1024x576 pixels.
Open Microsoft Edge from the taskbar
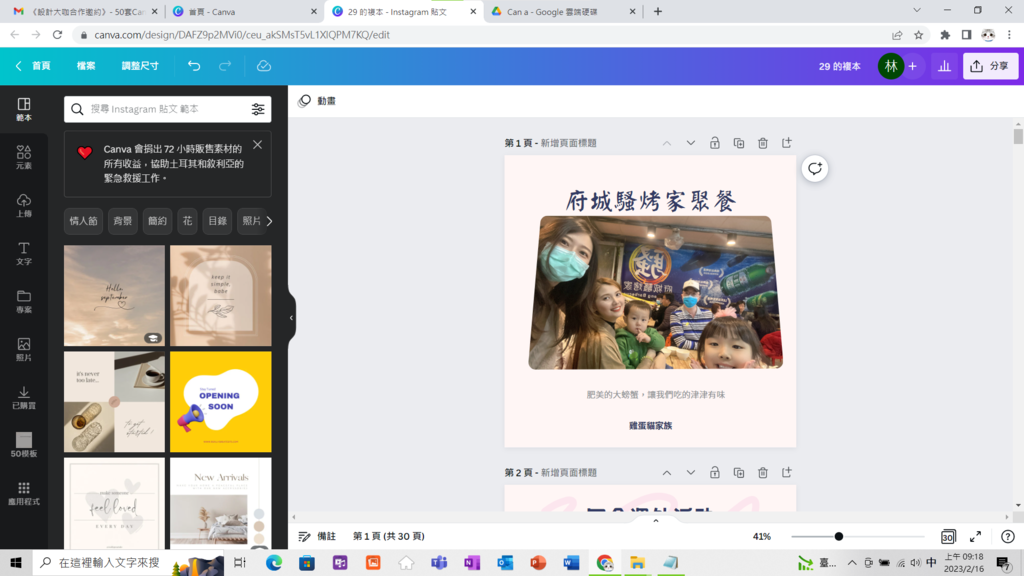click(x=274, y=562)
